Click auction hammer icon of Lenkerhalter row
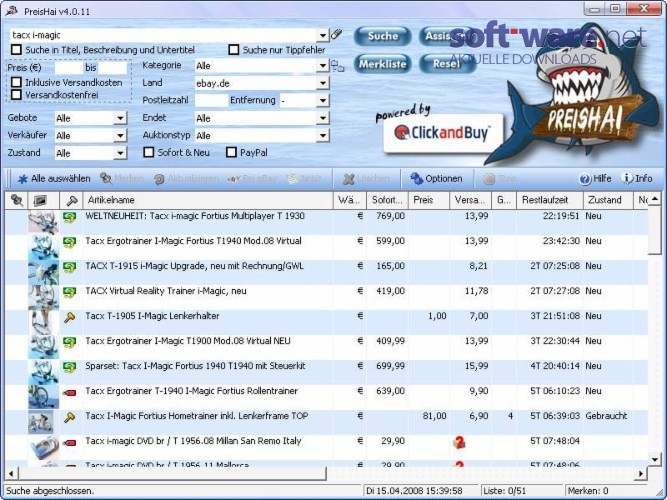Image resolution: width=667 pixels, height=500 pixels. click(x=69, y=317)
